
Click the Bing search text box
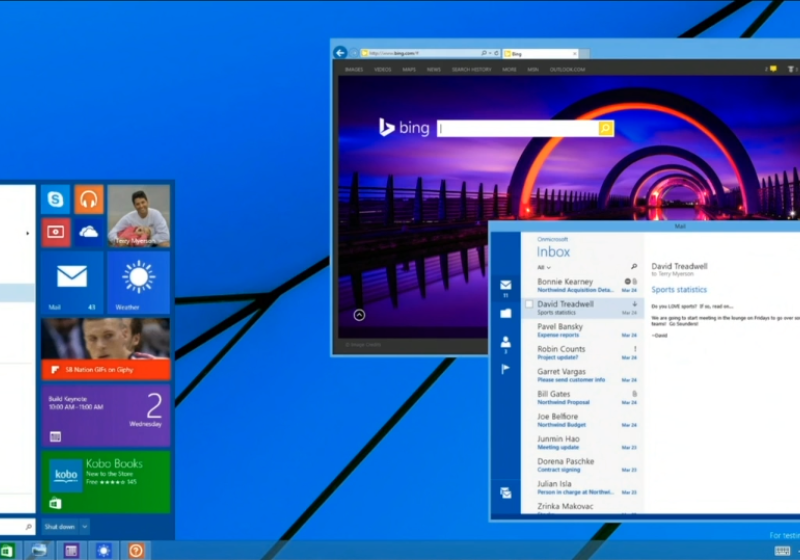517,129
